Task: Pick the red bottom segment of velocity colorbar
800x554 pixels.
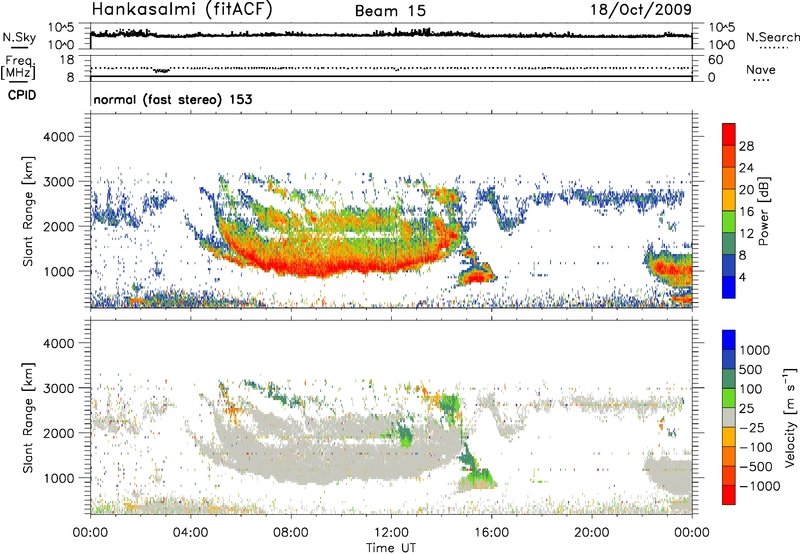Action: pyautogui.click(x=729, y=495)
